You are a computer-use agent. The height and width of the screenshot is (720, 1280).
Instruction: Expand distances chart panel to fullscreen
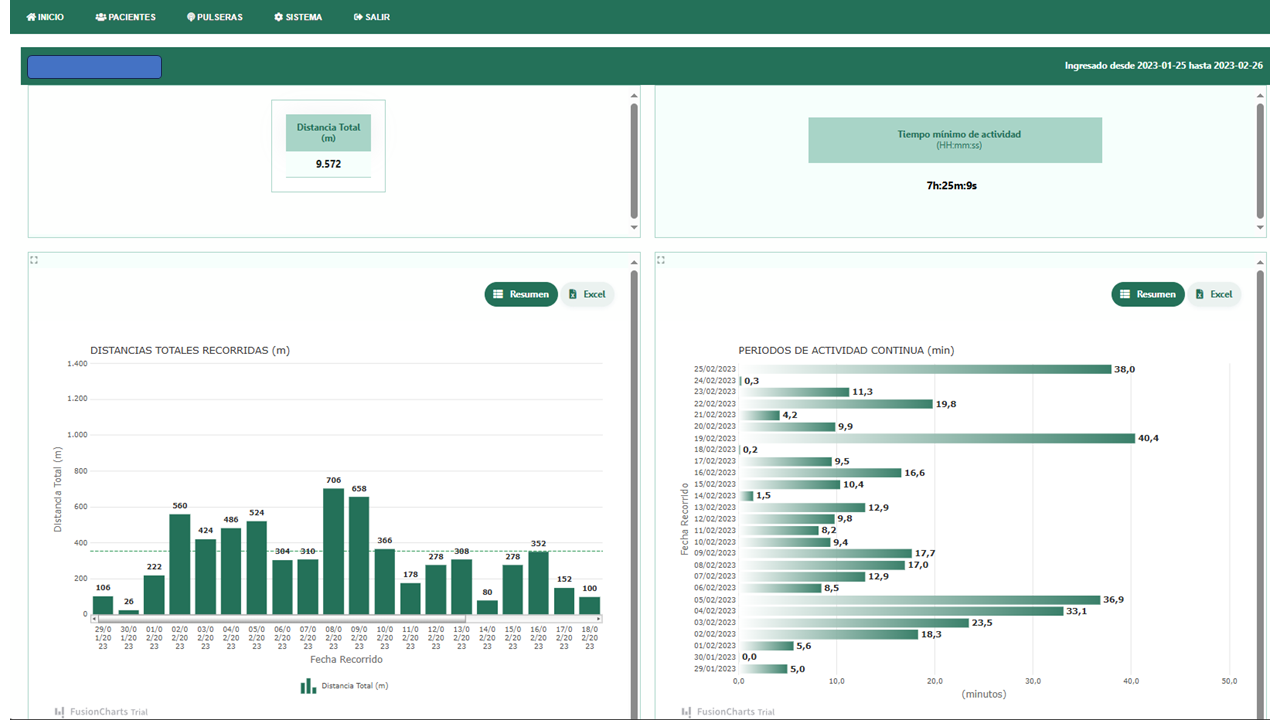[x=34, y=260]
